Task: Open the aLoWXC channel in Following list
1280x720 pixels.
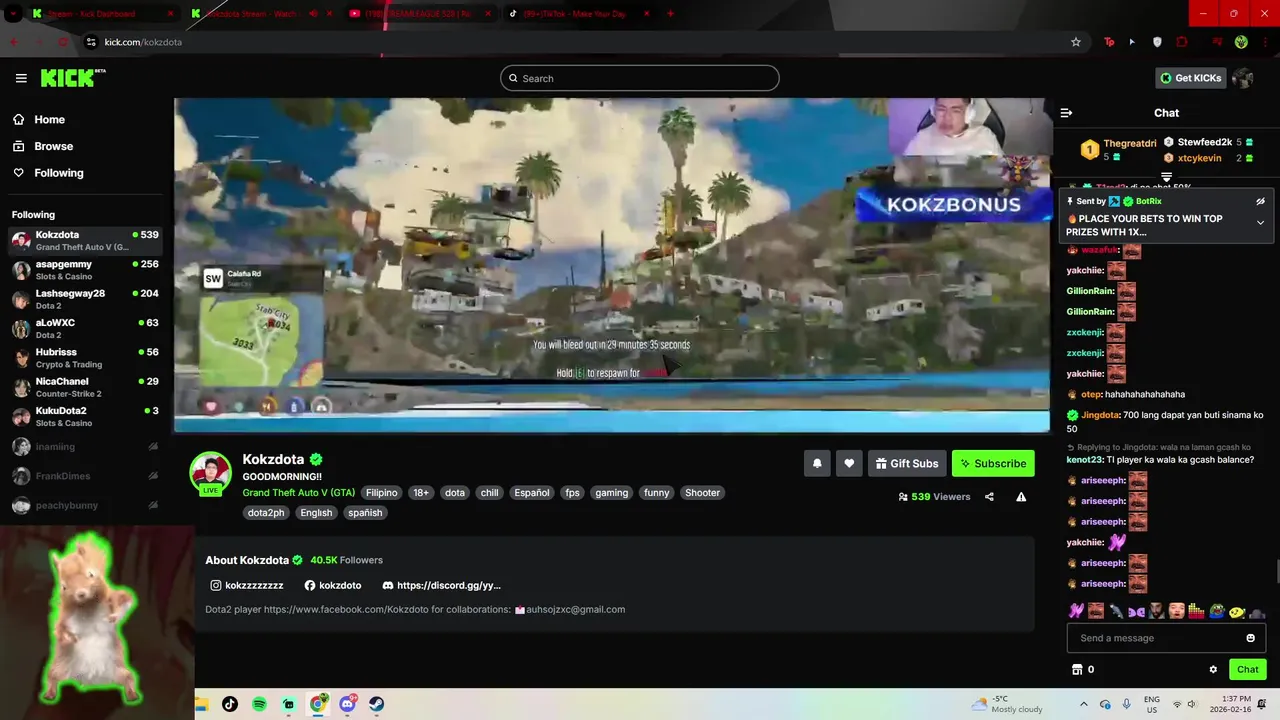Action: click(85, 329)
